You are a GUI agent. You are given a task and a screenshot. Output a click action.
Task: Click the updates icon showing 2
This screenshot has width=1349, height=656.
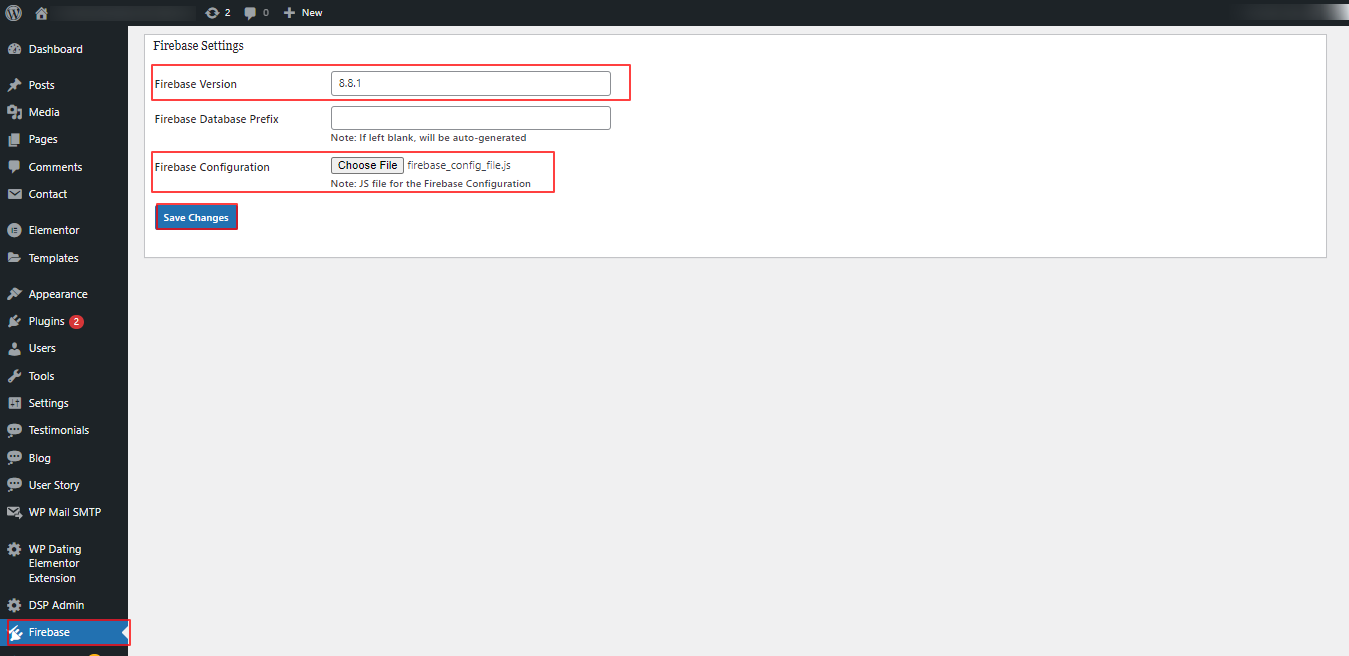click(x=212, y=13)
